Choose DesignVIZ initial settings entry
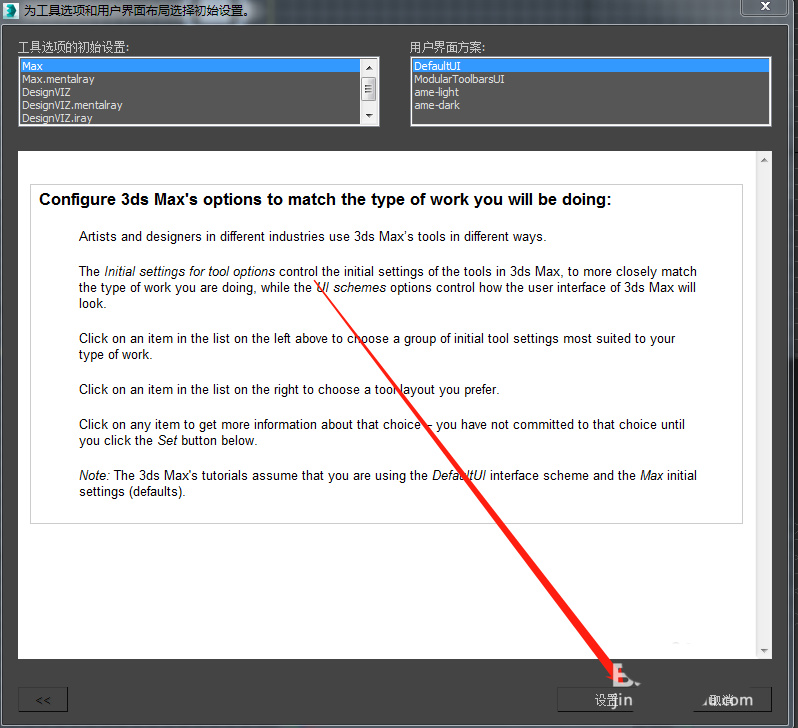 [x=190, y=92]
